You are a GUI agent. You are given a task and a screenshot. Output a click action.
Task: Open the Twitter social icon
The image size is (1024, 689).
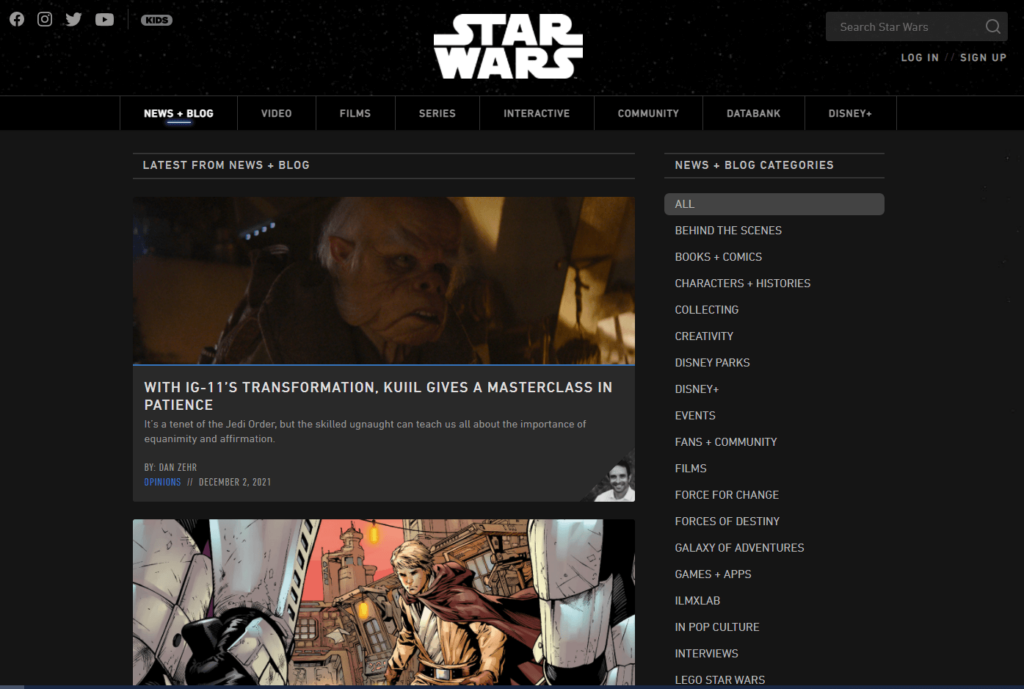coord(74,20)
